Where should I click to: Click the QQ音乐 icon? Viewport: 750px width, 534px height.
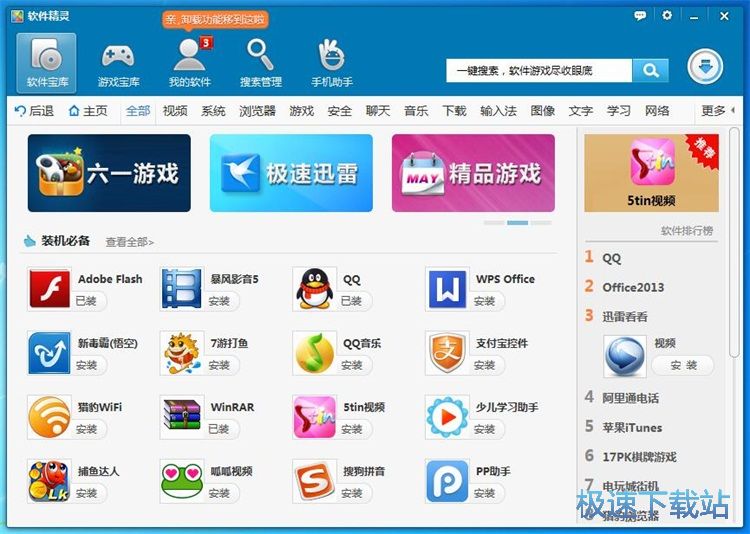(x=314, y=353)
